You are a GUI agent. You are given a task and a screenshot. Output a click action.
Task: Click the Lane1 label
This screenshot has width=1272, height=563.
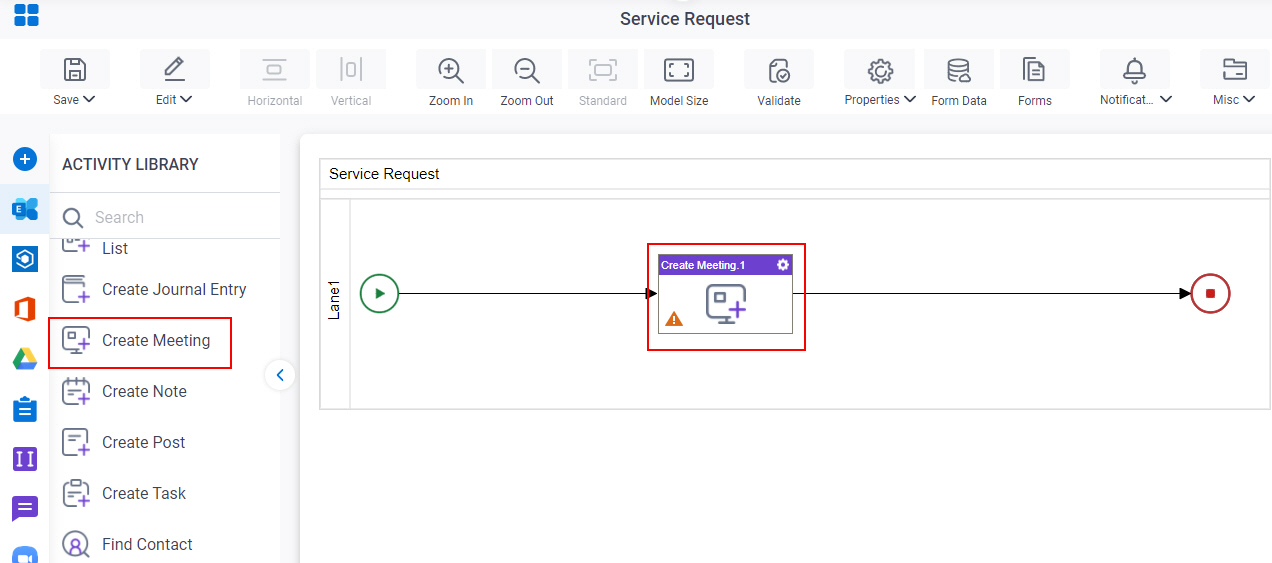click(335, 300)
